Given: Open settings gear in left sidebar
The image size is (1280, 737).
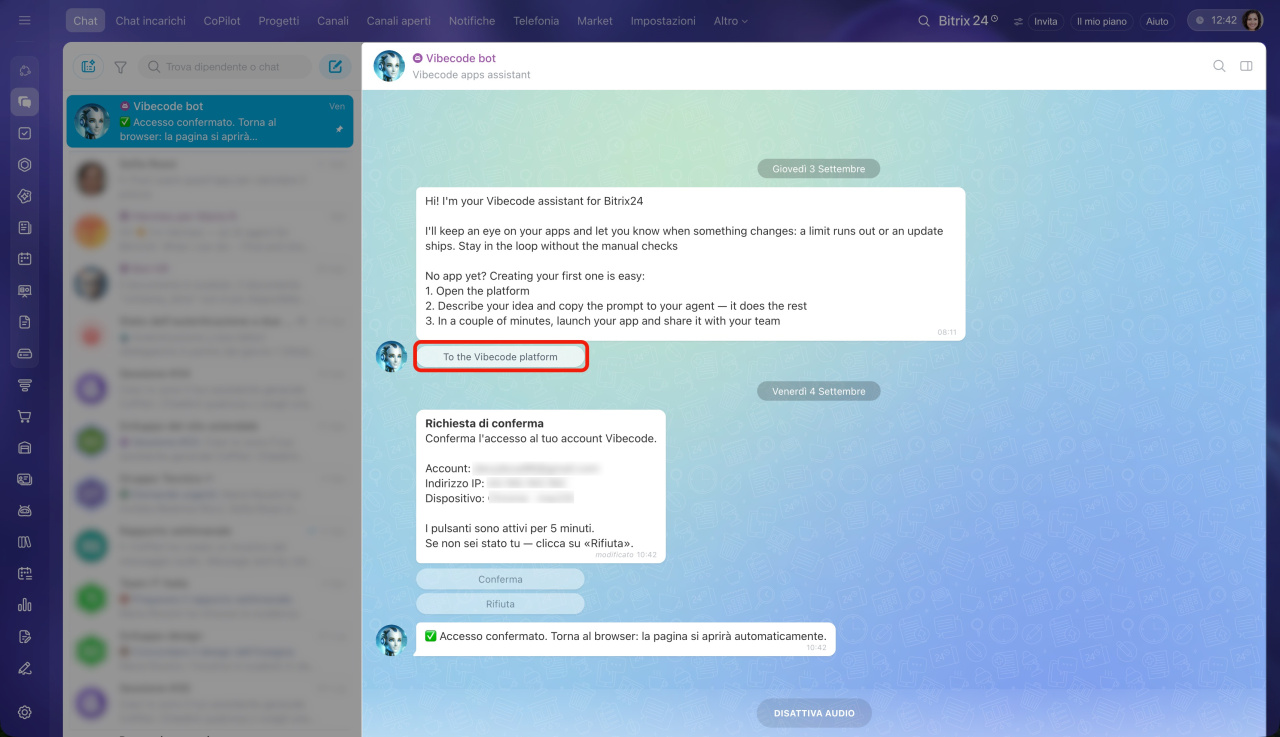Looking at the screenshot, I should pos(25,712).
